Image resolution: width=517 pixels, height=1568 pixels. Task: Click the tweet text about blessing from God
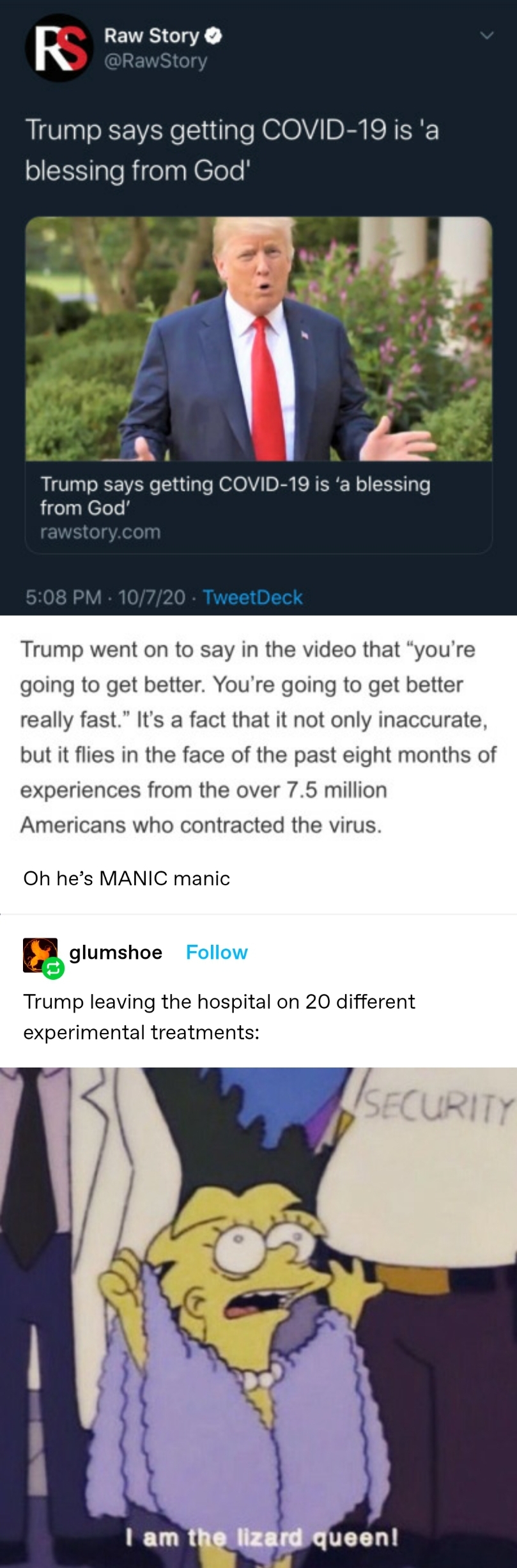click(232, 150)
